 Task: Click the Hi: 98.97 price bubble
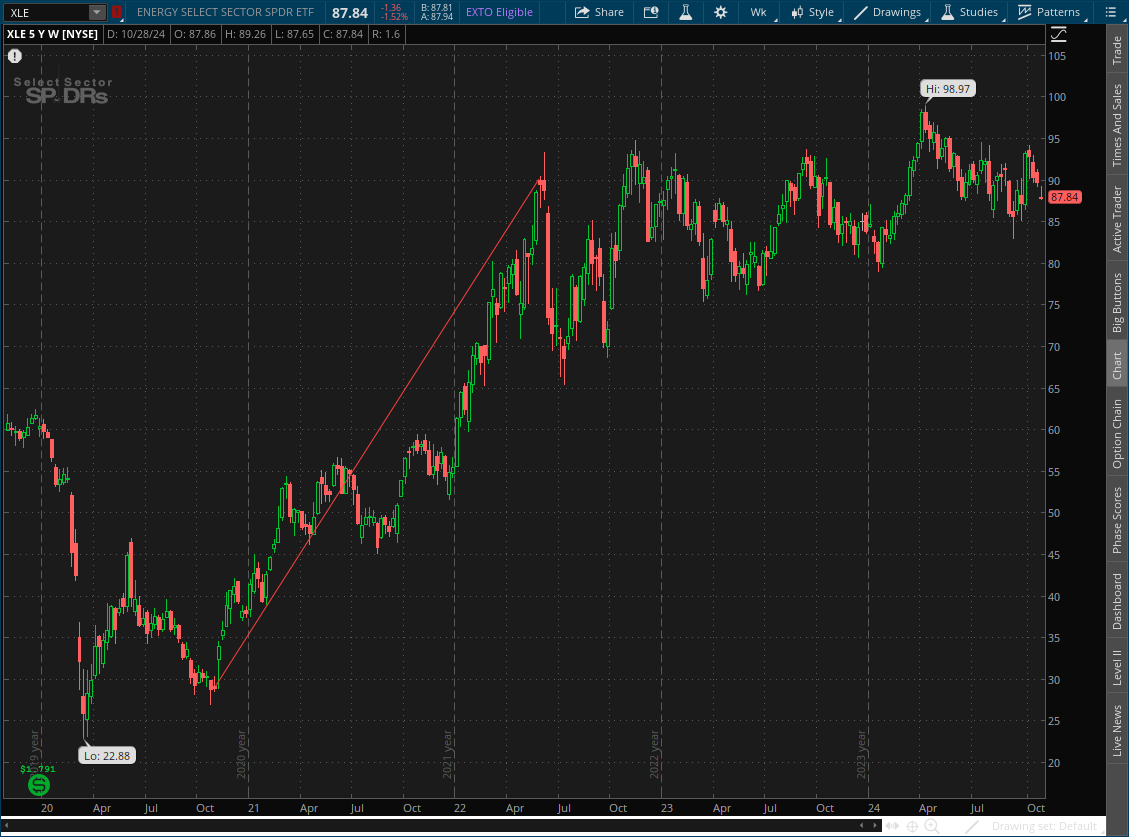[948, 89]
